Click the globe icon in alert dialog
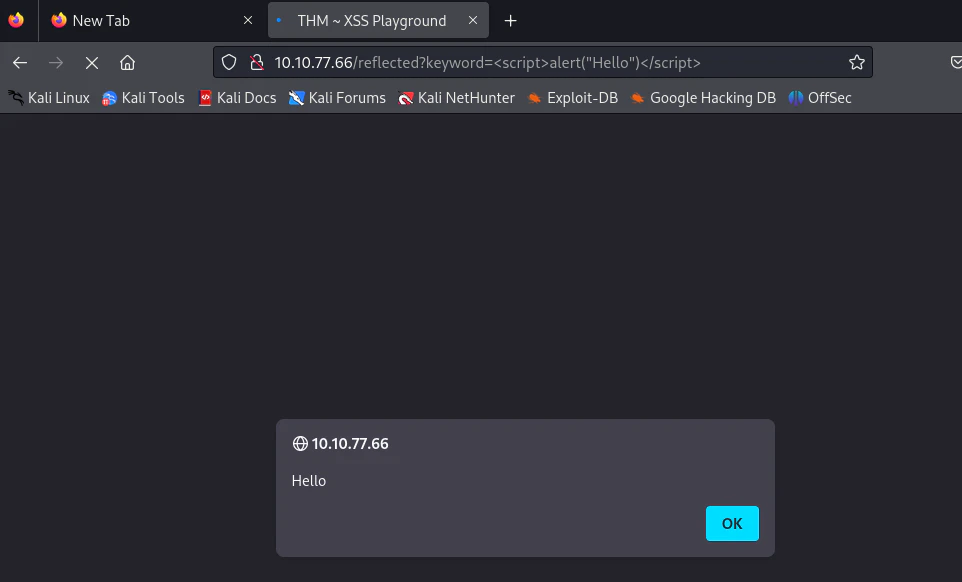 (300, 443)
